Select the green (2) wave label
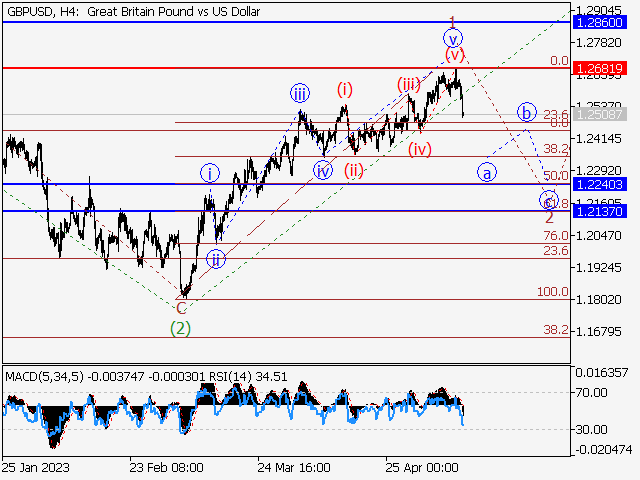 (x=180, y=328)
